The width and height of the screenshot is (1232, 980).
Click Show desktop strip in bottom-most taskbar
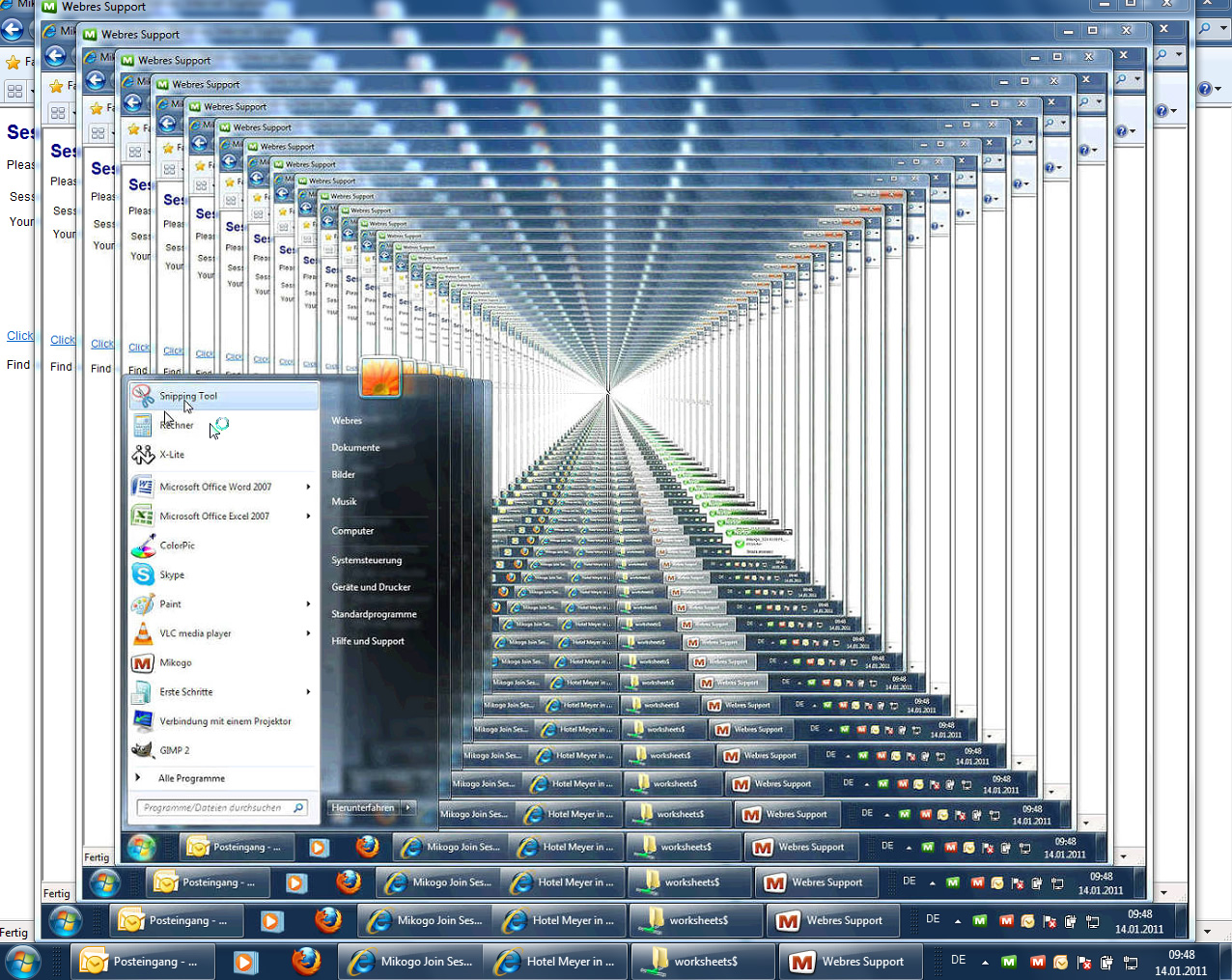(1225, 962)
